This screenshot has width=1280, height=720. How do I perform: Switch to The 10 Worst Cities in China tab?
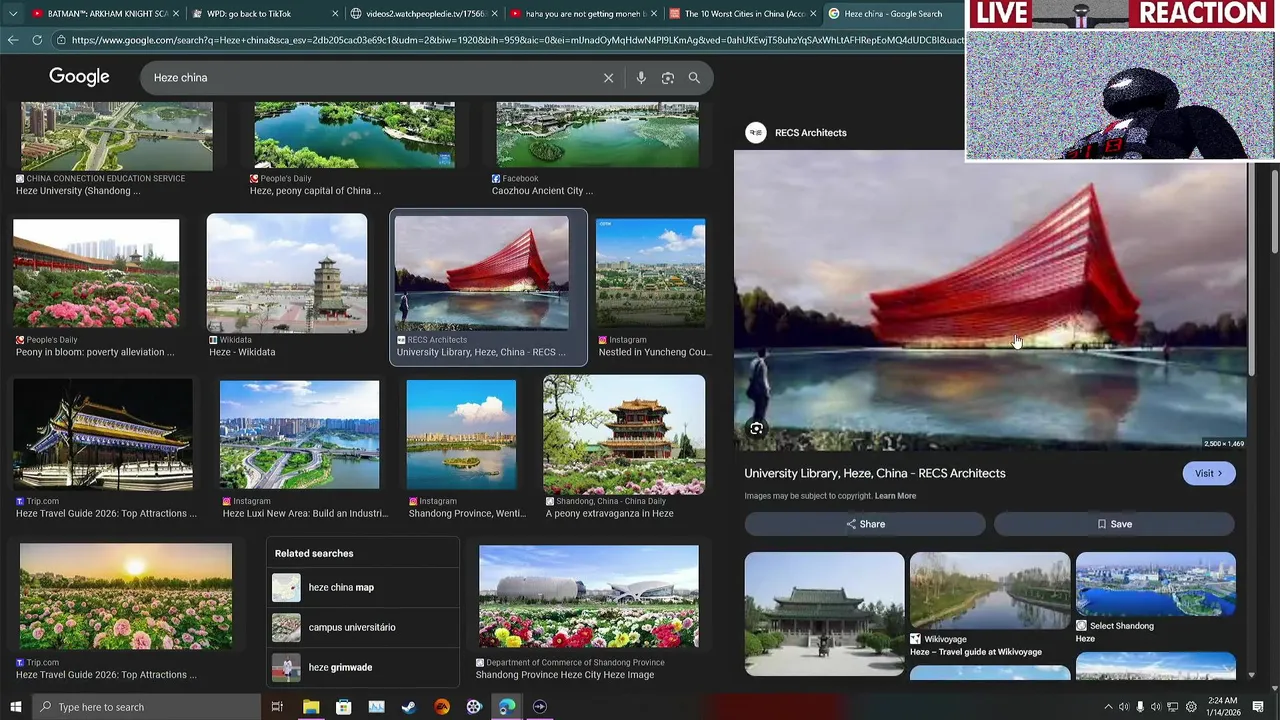[x=743, y=14]
